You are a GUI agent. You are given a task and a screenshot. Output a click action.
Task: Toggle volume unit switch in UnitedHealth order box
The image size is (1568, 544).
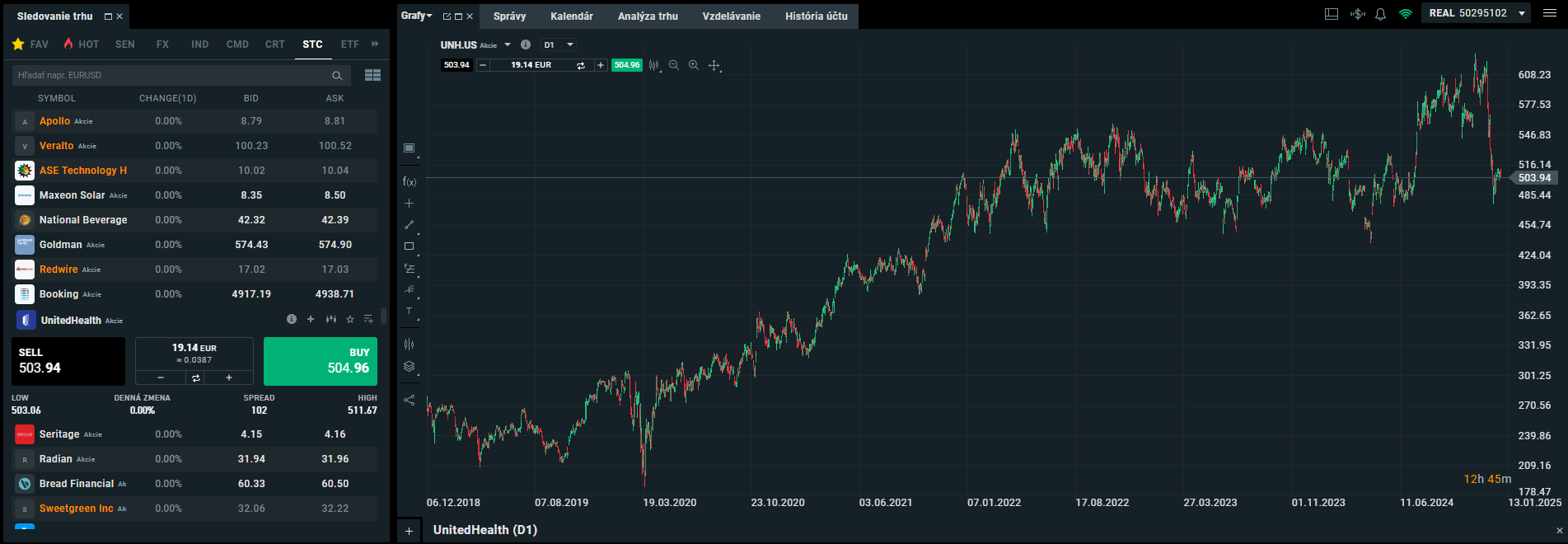pos(195,378)
